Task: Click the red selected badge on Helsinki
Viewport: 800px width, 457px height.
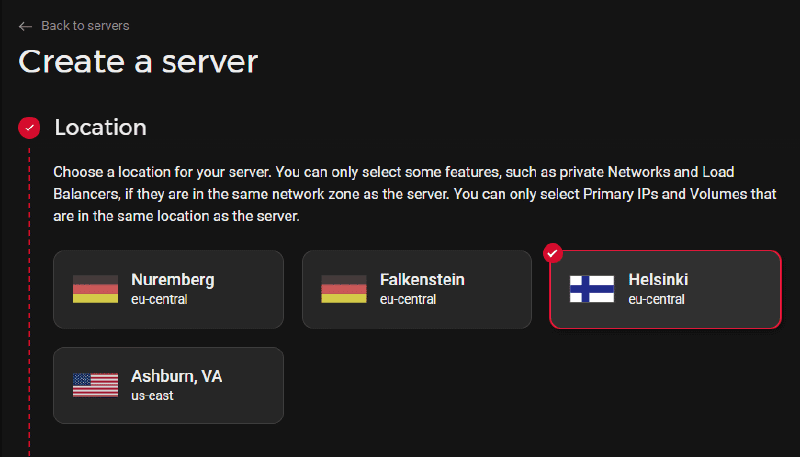Action: (553, 253)
